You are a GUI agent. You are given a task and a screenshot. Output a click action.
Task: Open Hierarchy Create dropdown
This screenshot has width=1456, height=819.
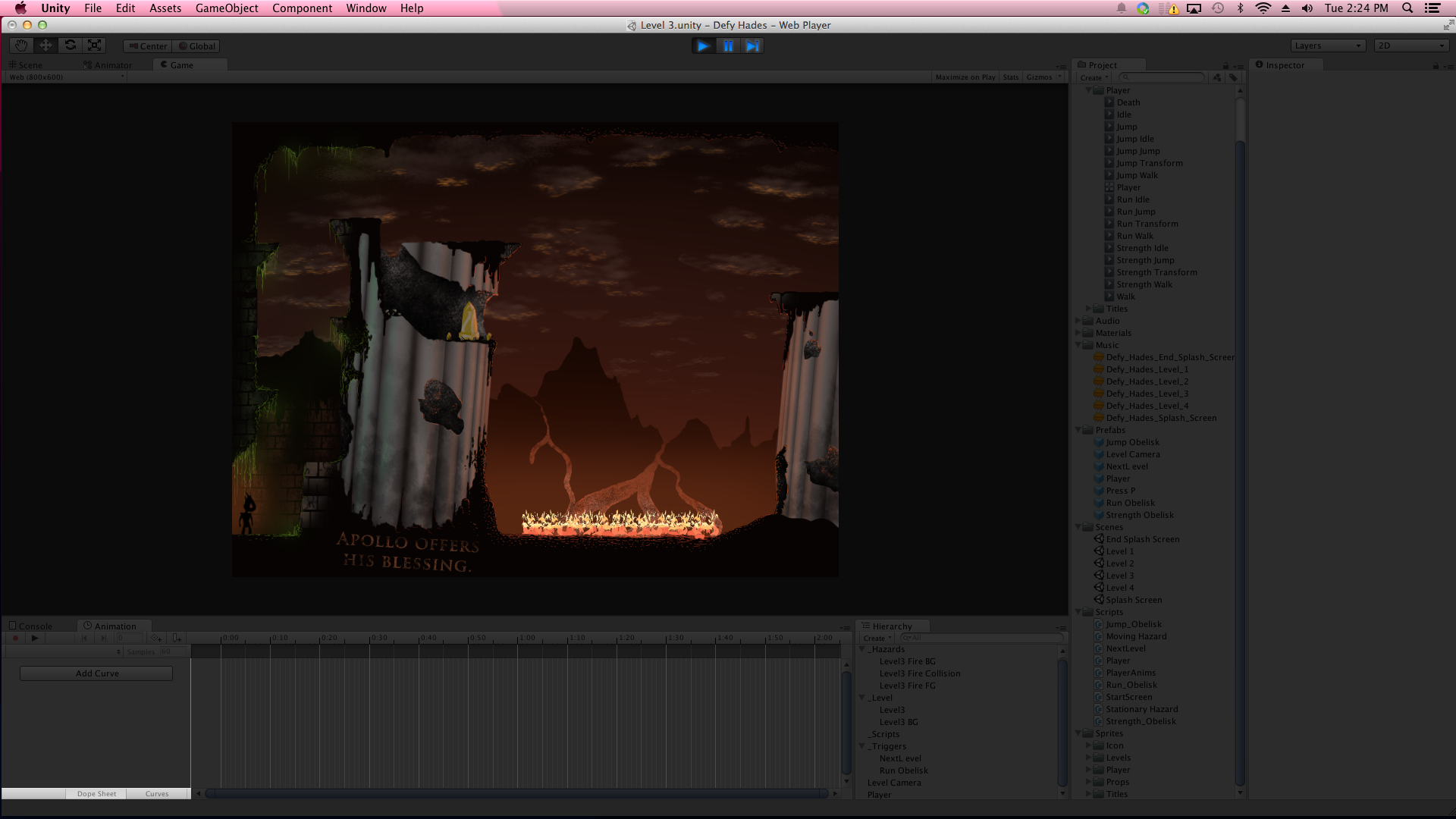point(877,639)
